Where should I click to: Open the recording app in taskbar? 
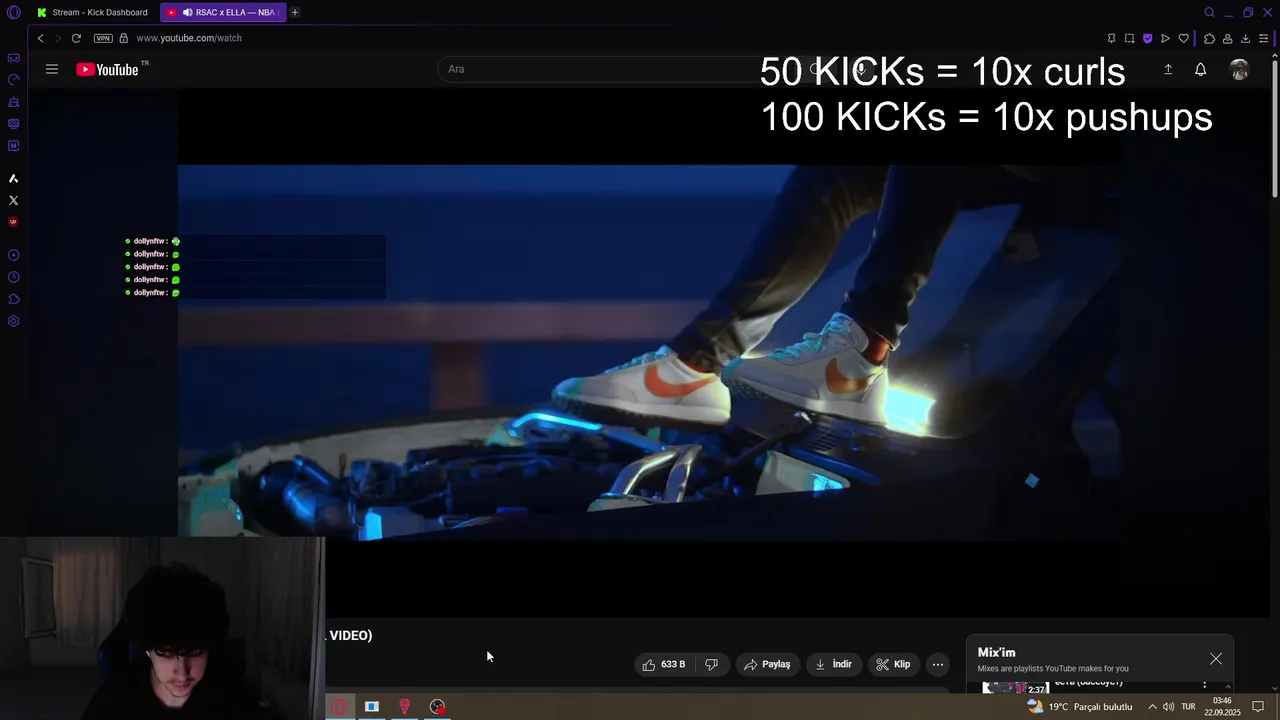[x=437, y=706]
